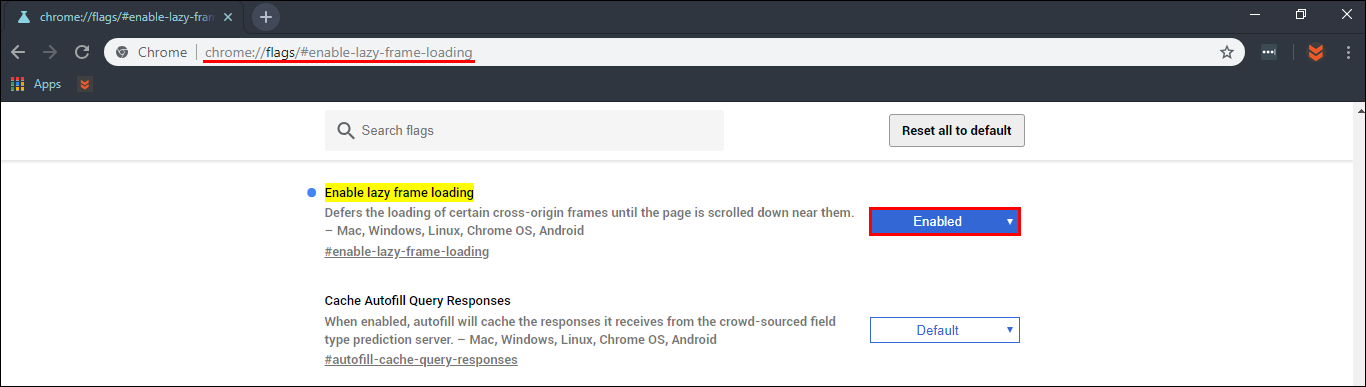Click the orange bookmark icon next to Apps
Screen dimensions: 1366x387
(85, 84)
